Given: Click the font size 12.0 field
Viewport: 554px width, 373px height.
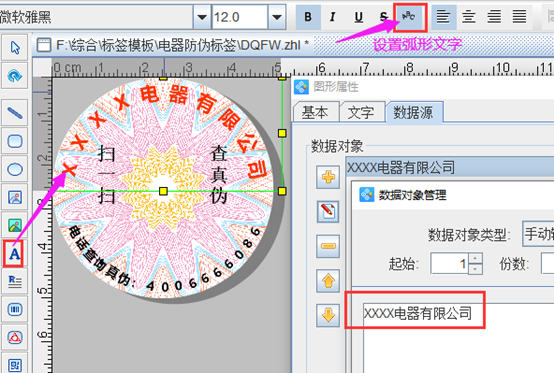Looking at the screenshot, I should coord(240,17).
